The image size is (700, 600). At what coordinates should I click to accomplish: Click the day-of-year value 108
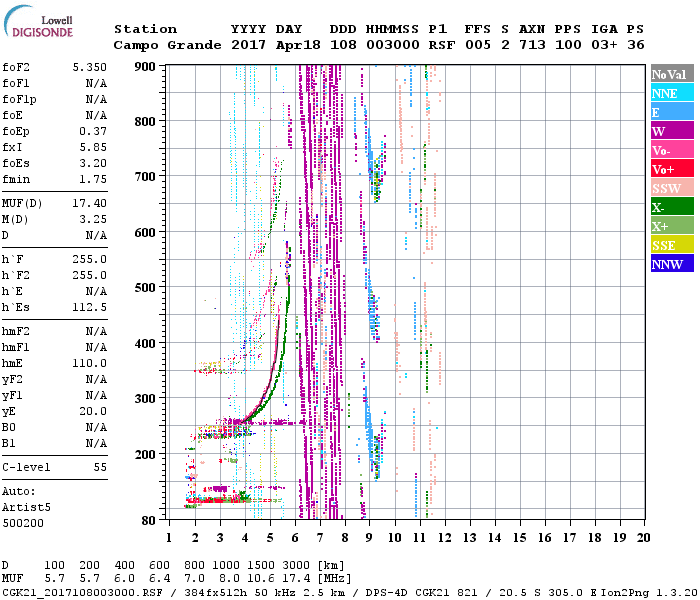(x=343, y=45)
